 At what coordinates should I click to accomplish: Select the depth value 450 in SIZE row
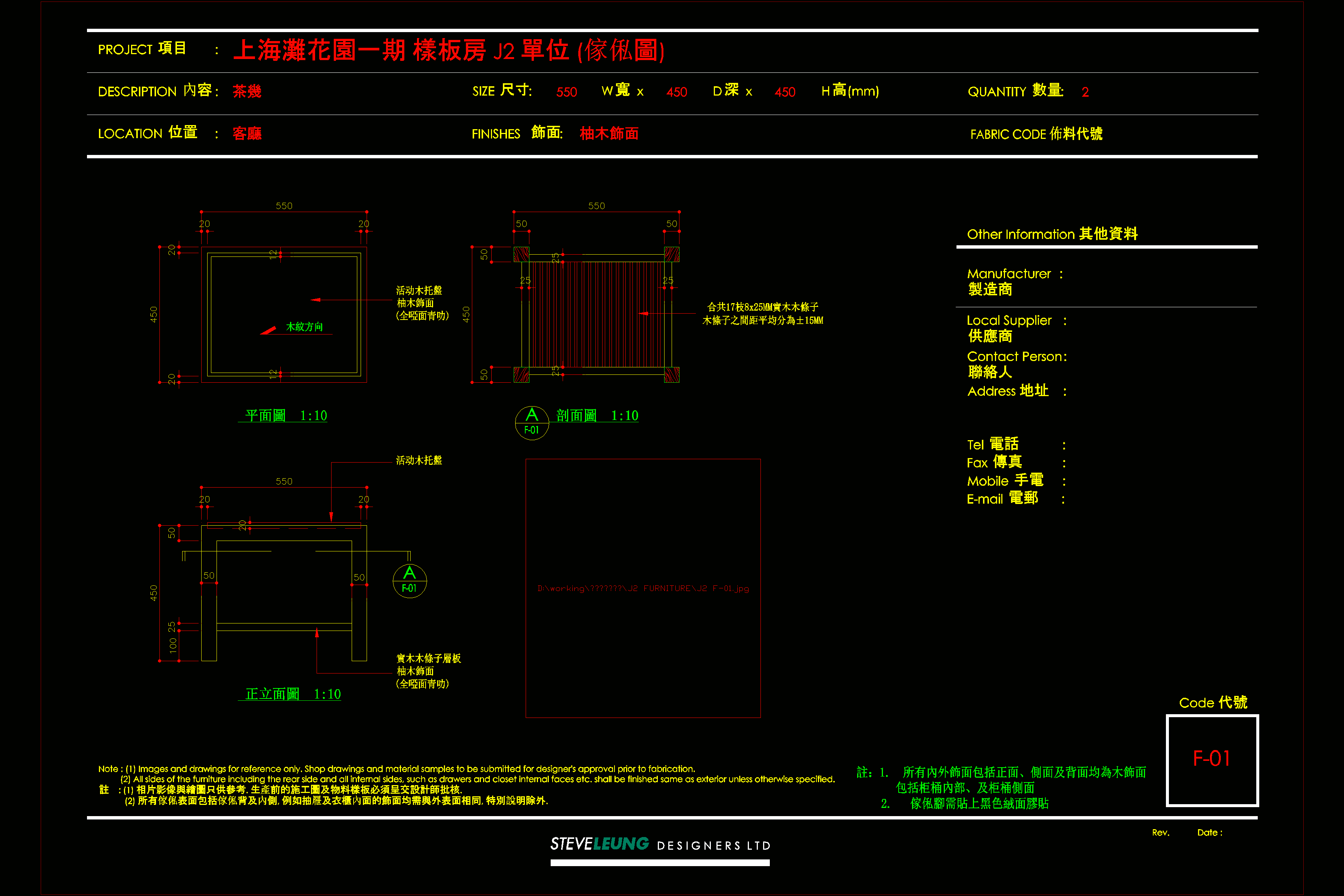(676, 92)
